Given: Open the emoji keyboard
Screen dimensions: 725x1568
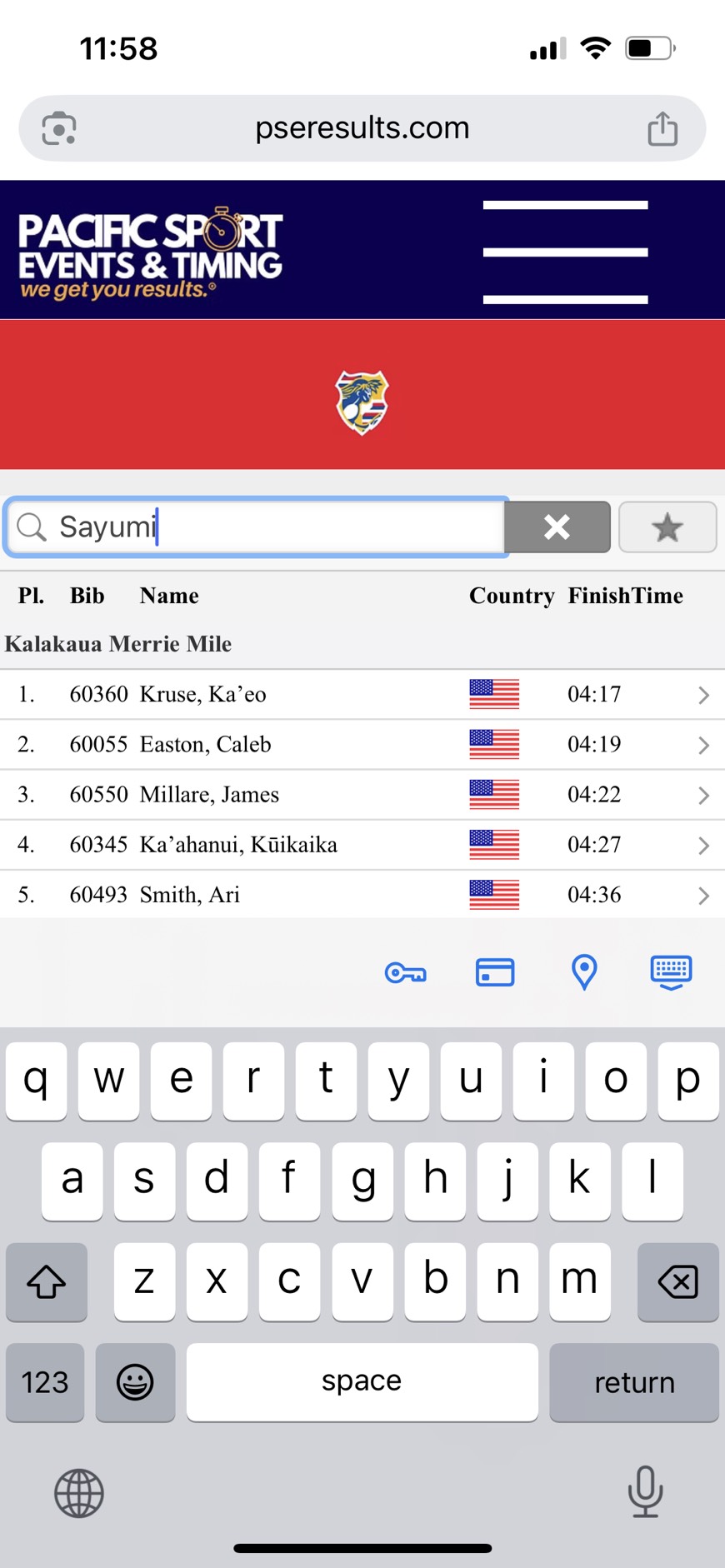Looking at the screenshot, I should (135, 1382).
